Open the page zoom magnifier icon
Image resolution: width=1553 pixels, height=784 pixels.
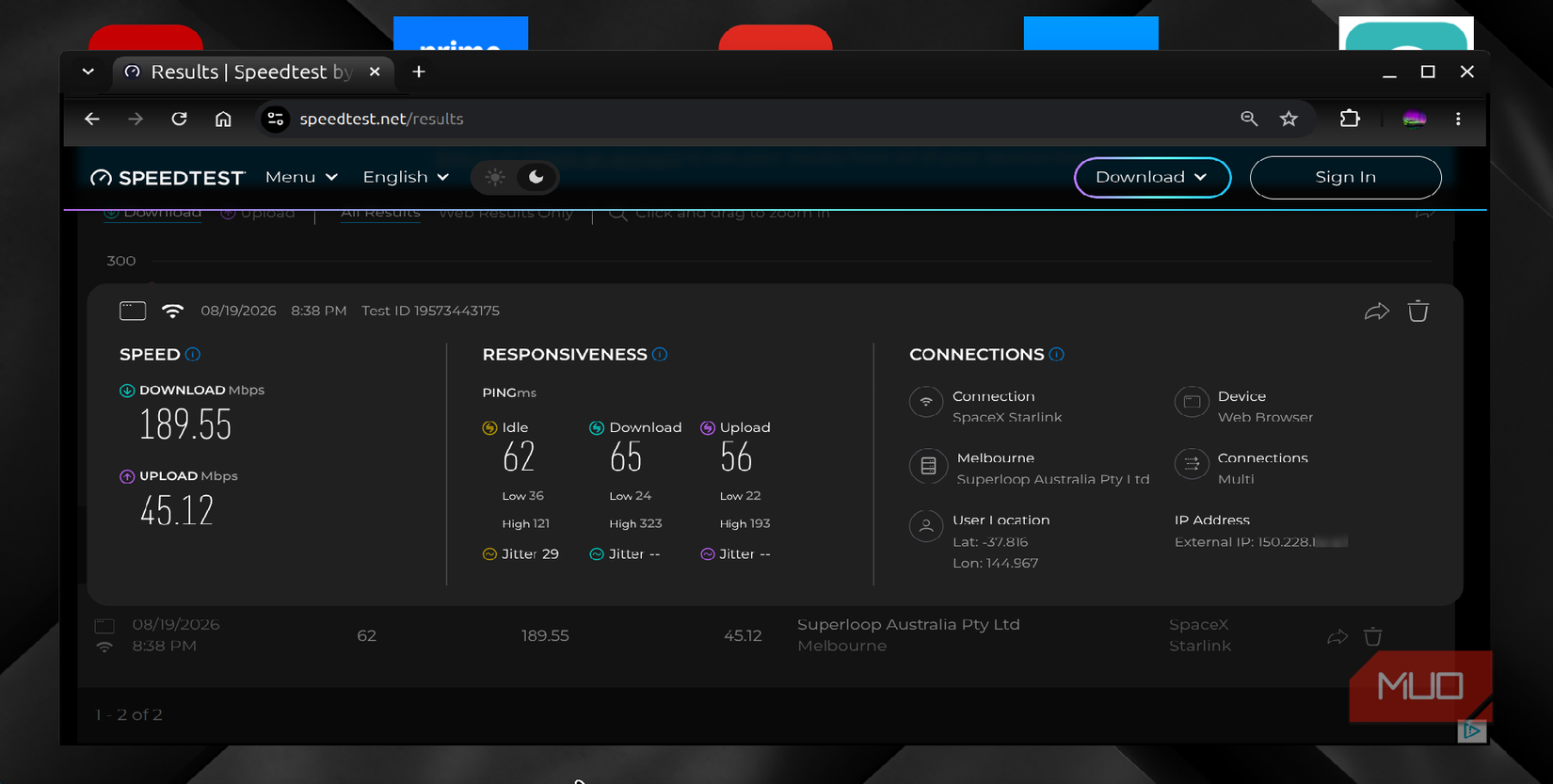click(1249, 119)
